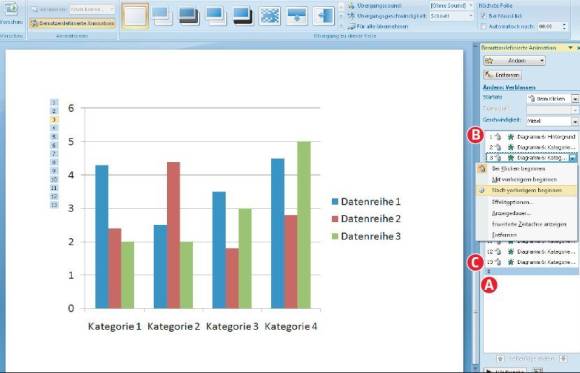Screen dimensions: 580x373
Task: Select animation entry 1 Diagramm Hintergrund
Action: tap(531, 137)
